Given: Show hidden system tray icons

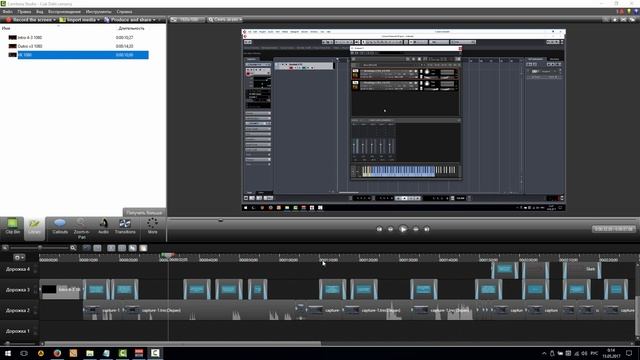Looking at the screenshot, I should point(544,353).
